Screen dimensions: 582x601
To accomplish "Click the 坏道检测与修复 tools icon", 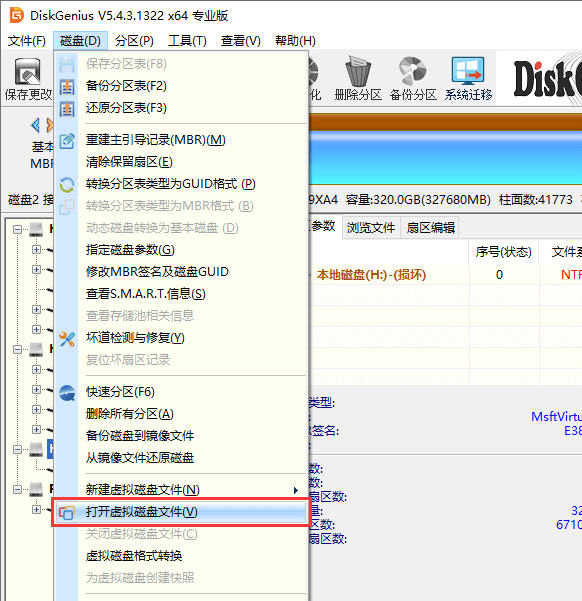I will [67, 339].
